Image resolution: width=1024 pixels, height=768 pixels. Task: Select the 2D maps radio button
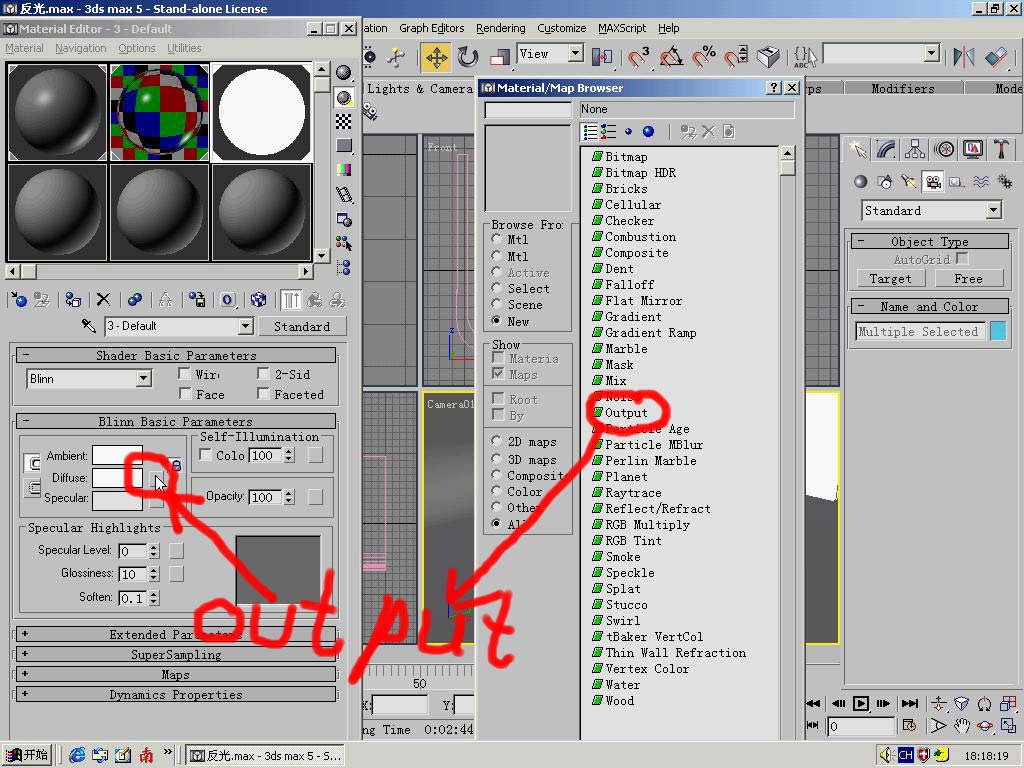496,441
